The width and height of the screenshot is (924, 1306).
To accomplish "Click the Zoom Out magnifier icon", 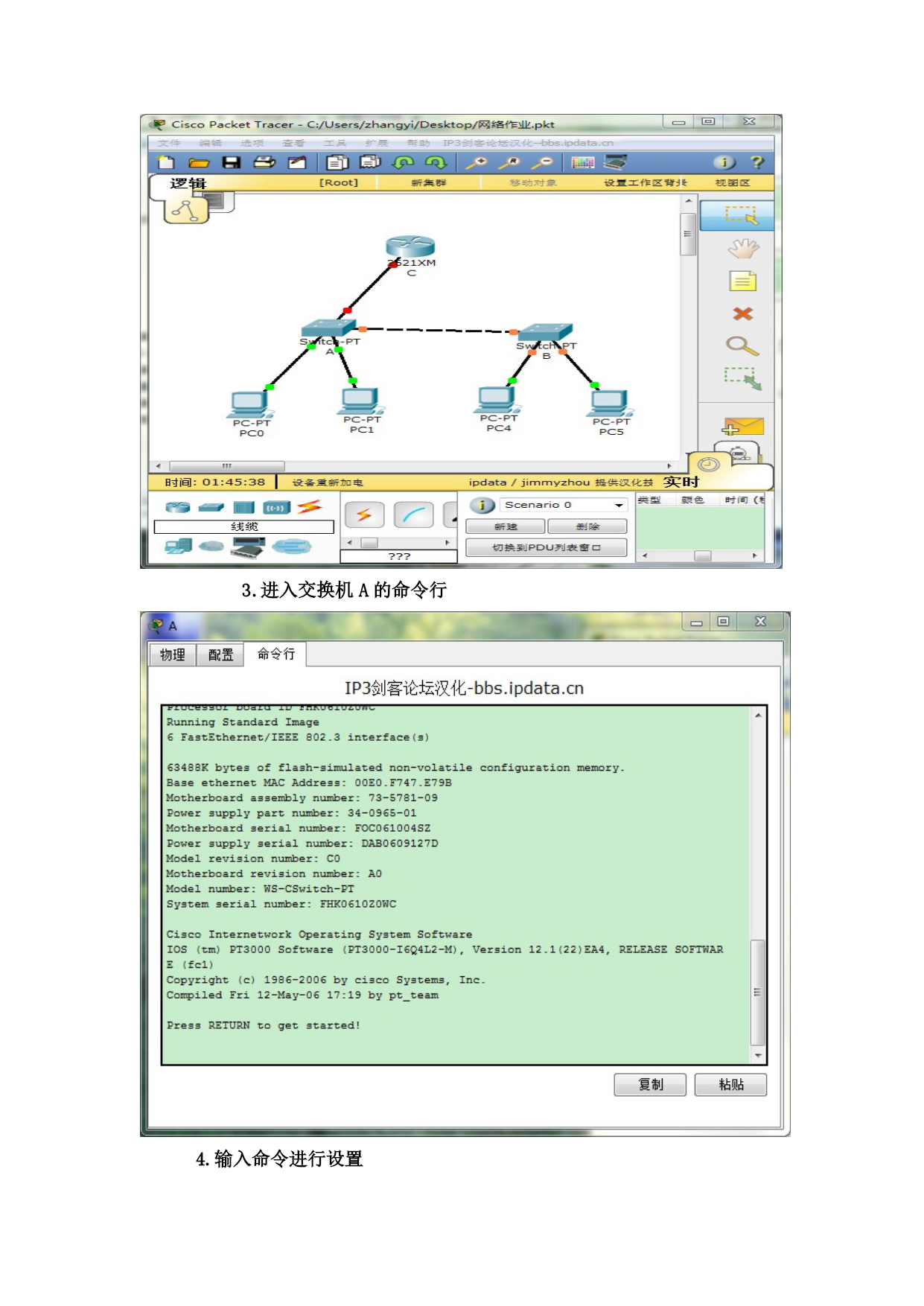I will tap(542, 162).
